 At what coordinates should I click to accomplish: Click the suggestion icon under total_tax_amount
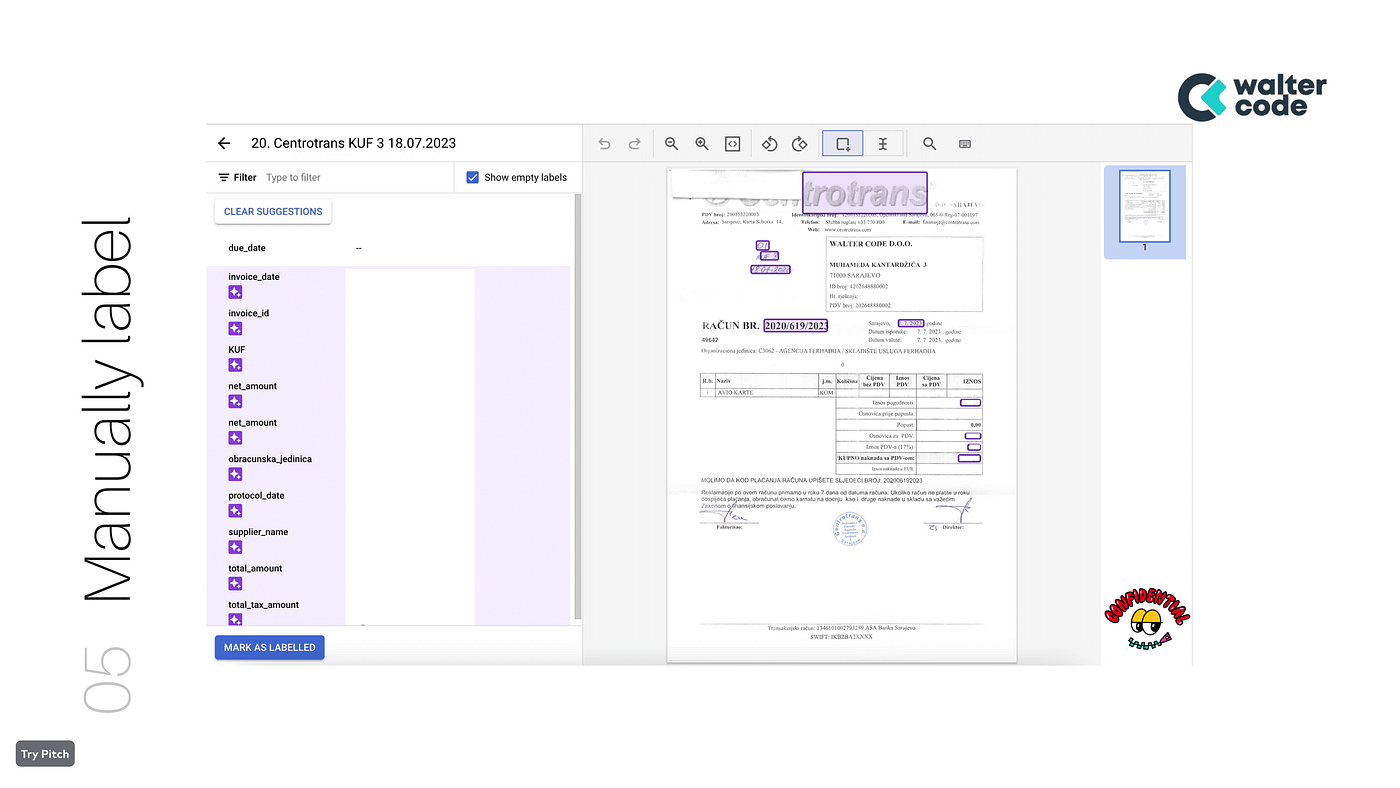234,619
